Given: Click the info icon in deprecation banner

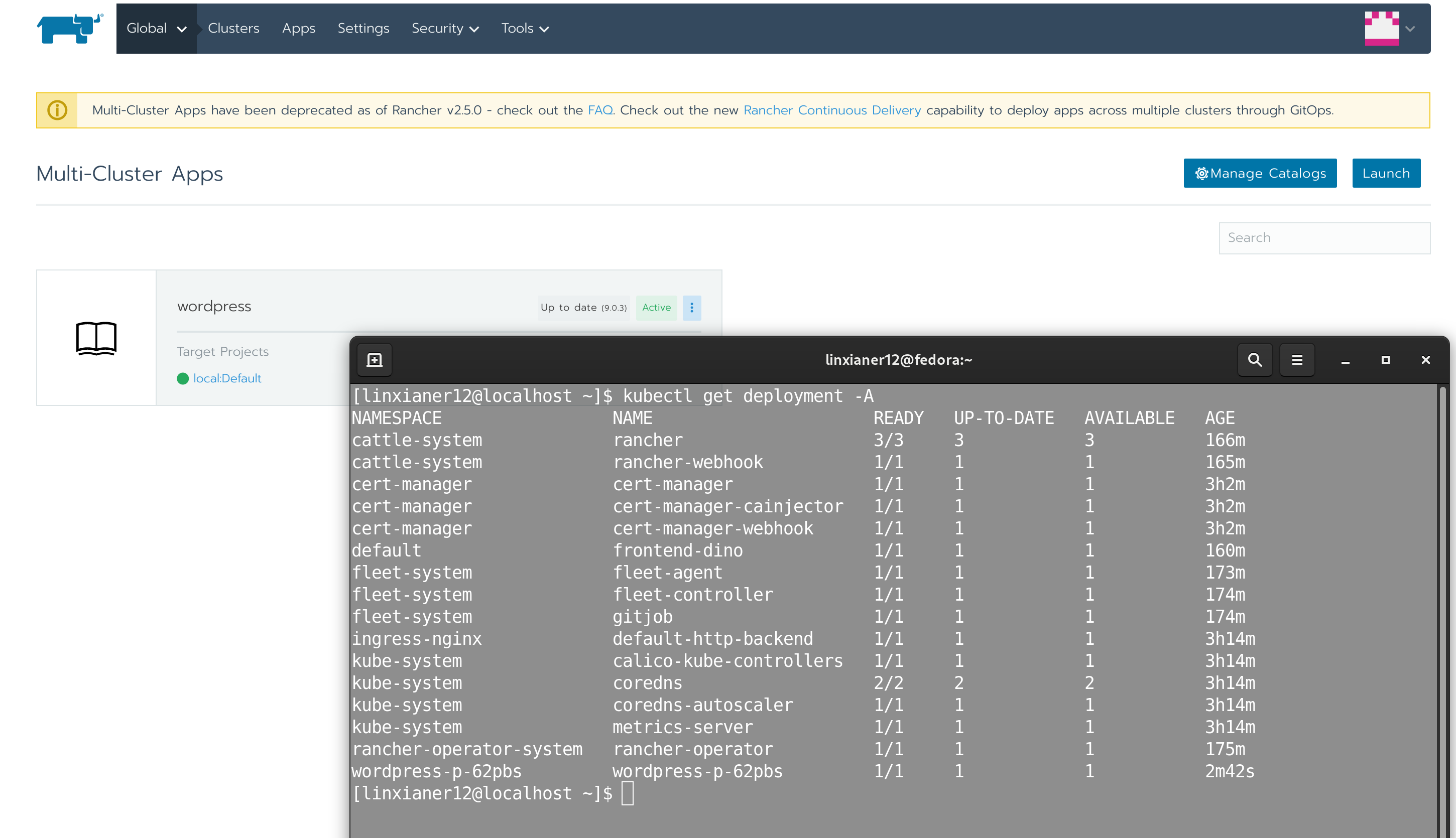Looking at the screenshot, I should click(x=57, y=110).
